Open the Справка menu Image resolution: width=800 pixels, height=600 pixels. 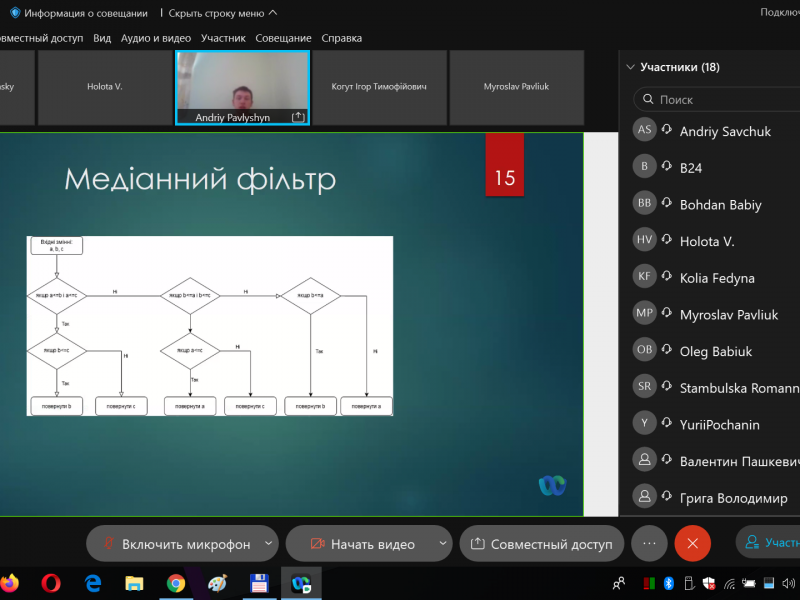pos(341,38)
